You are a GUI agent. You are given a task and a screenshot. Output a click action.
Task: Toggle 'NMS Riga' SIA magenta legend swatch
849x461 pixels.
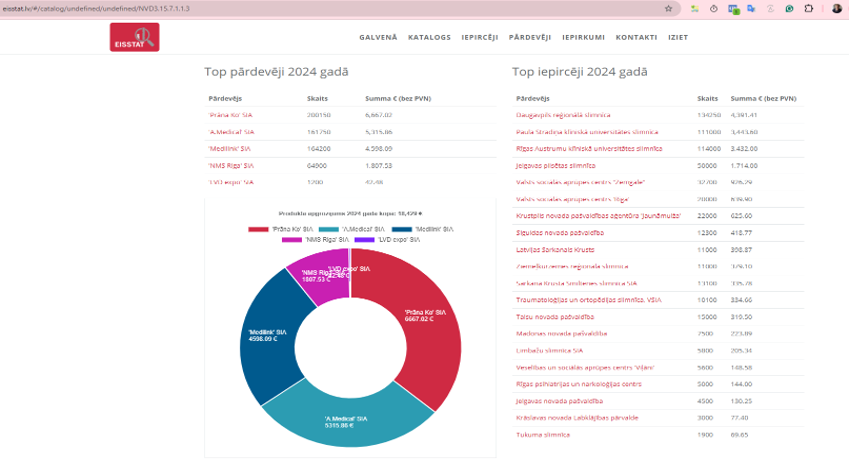pyautogui.click(x=292, y=239)
